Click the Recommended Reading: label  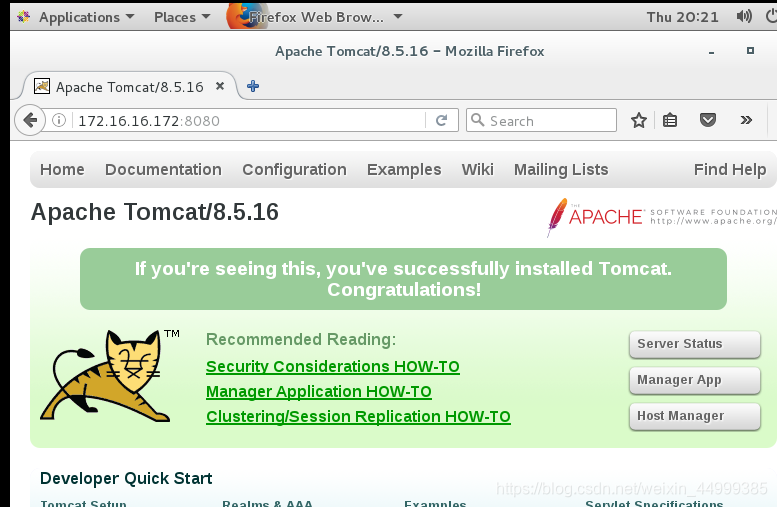point(301,339)
